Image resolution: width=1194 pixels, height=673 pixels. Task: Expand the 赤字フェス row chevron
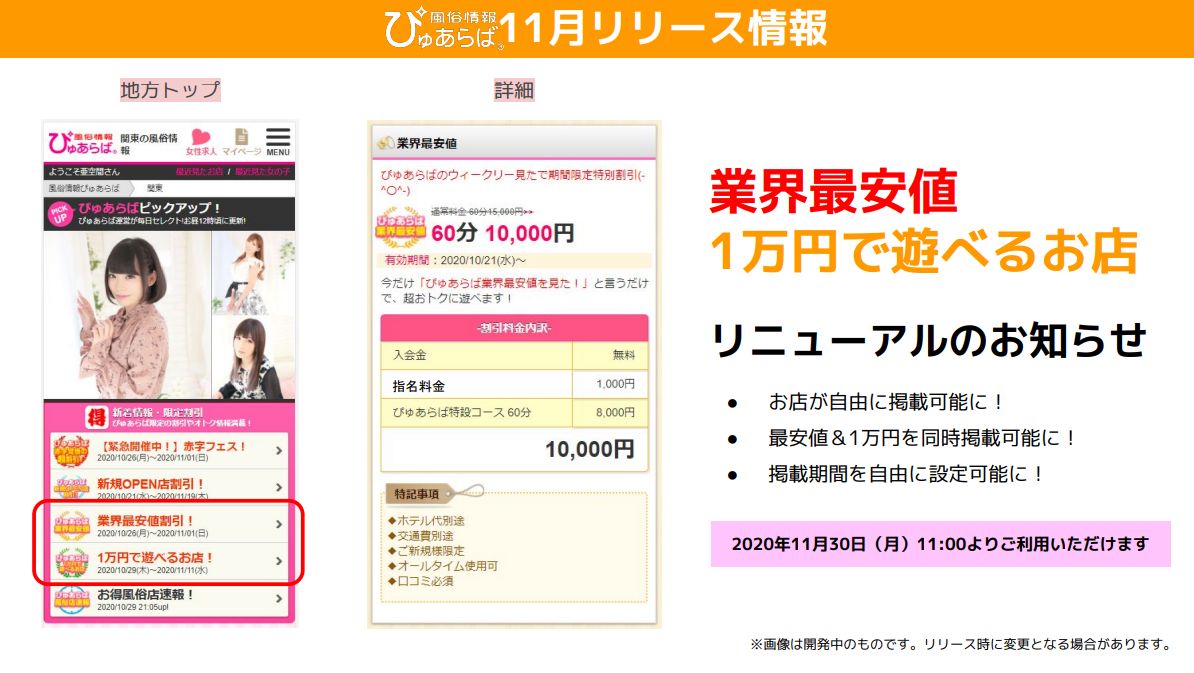pyautogui.click(x=279, y=451)
